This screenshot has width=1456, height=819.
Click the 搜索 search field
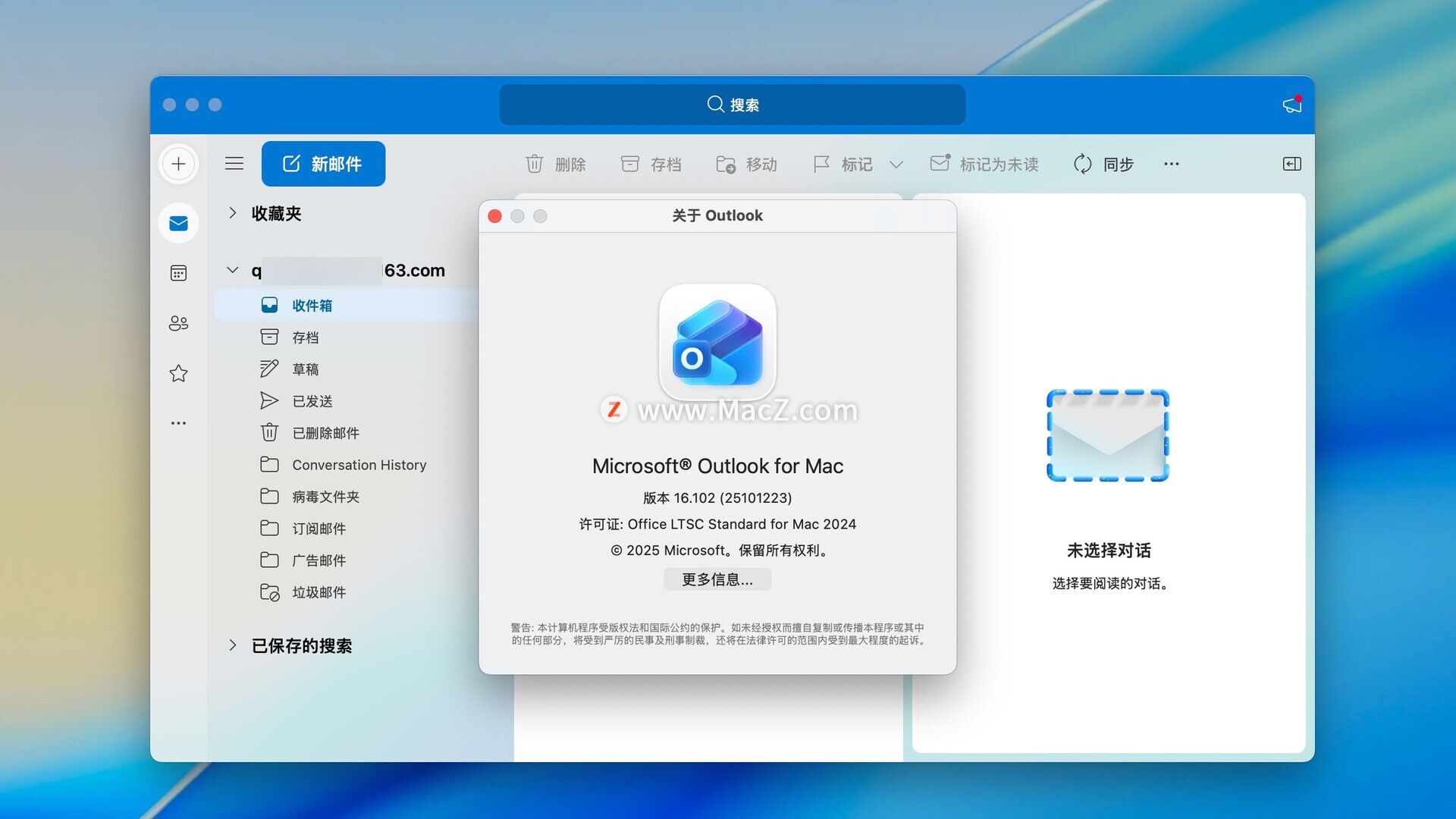tap(732, 105)
